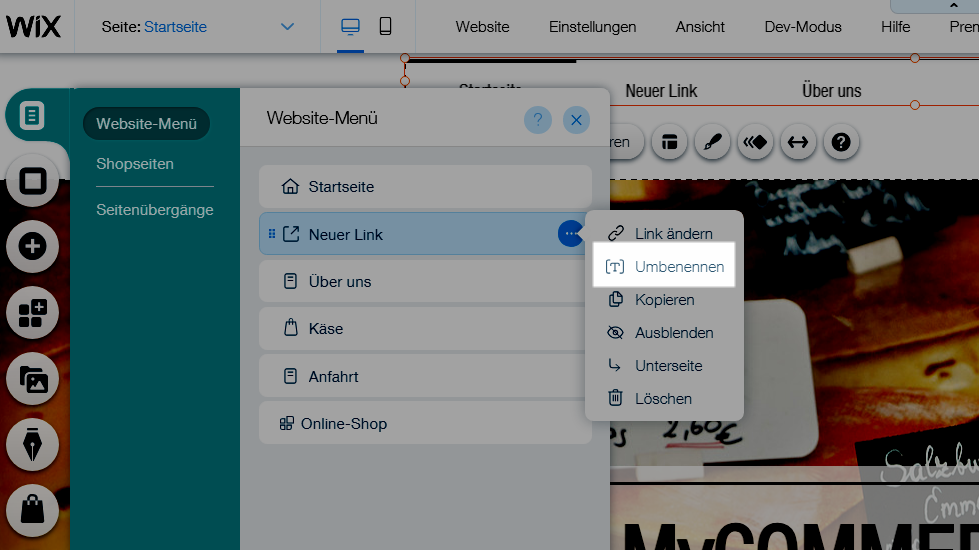This screenshot has height=550, width=979.
Task: Open Shopseiten section
Action: [135, 164]
